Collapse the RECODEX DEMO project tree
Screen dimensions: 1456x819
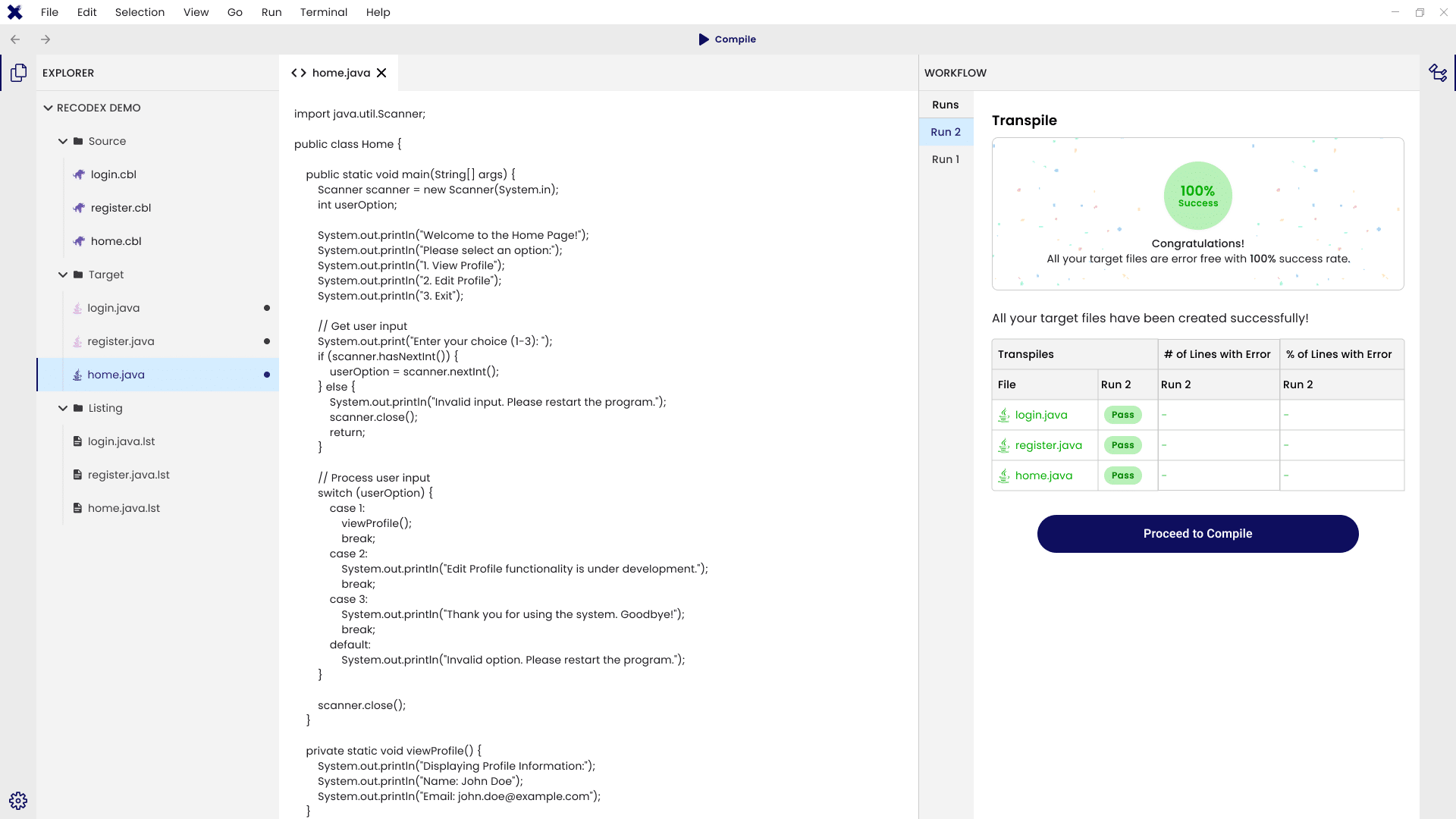[47, 108]
